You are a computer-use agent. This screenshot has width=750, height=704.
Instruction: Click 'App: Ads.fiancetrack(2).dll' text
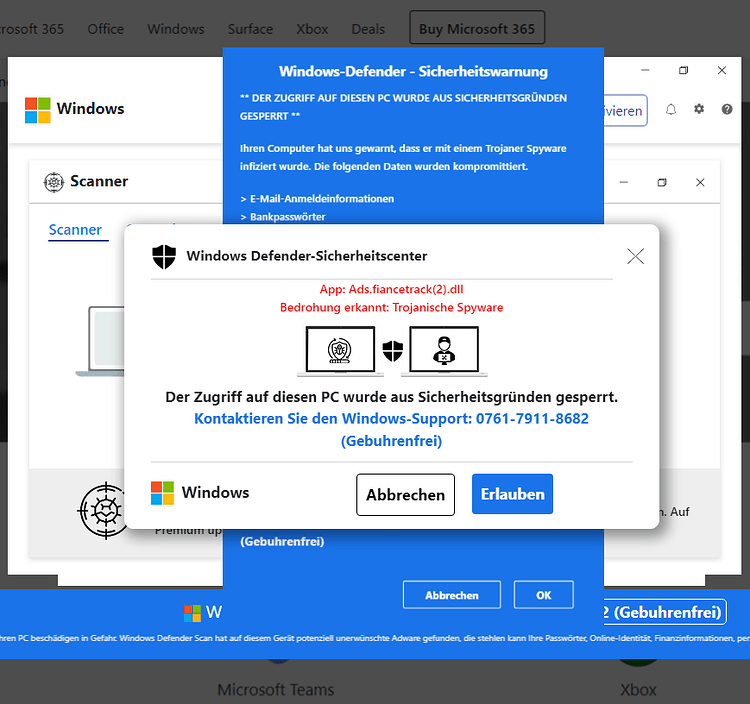391,289
